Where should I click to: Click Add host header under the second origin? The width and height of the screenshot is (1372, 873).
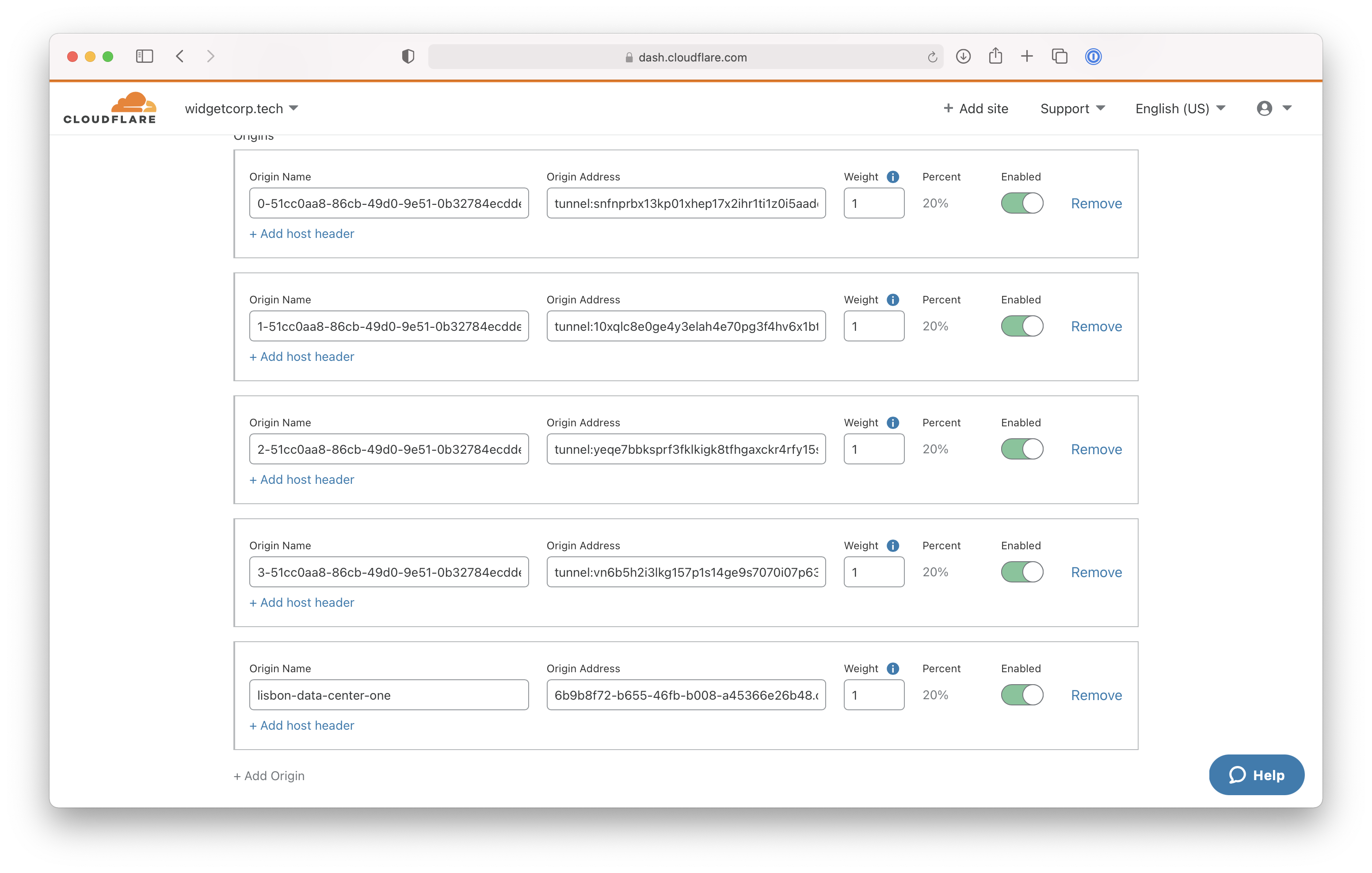tap(301, 356)
